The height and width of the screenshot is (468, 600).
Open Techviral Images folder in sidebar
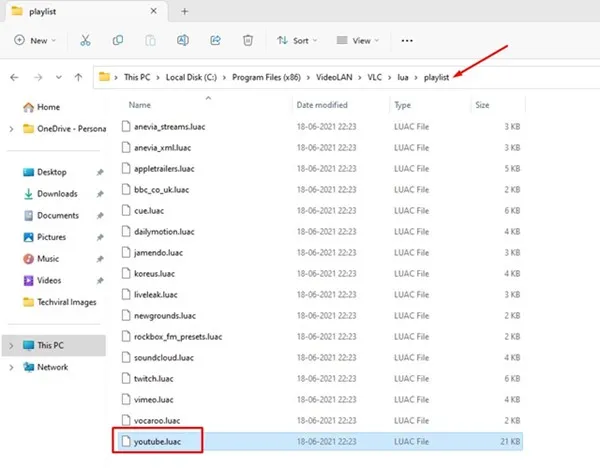click(x=60, y=302)
